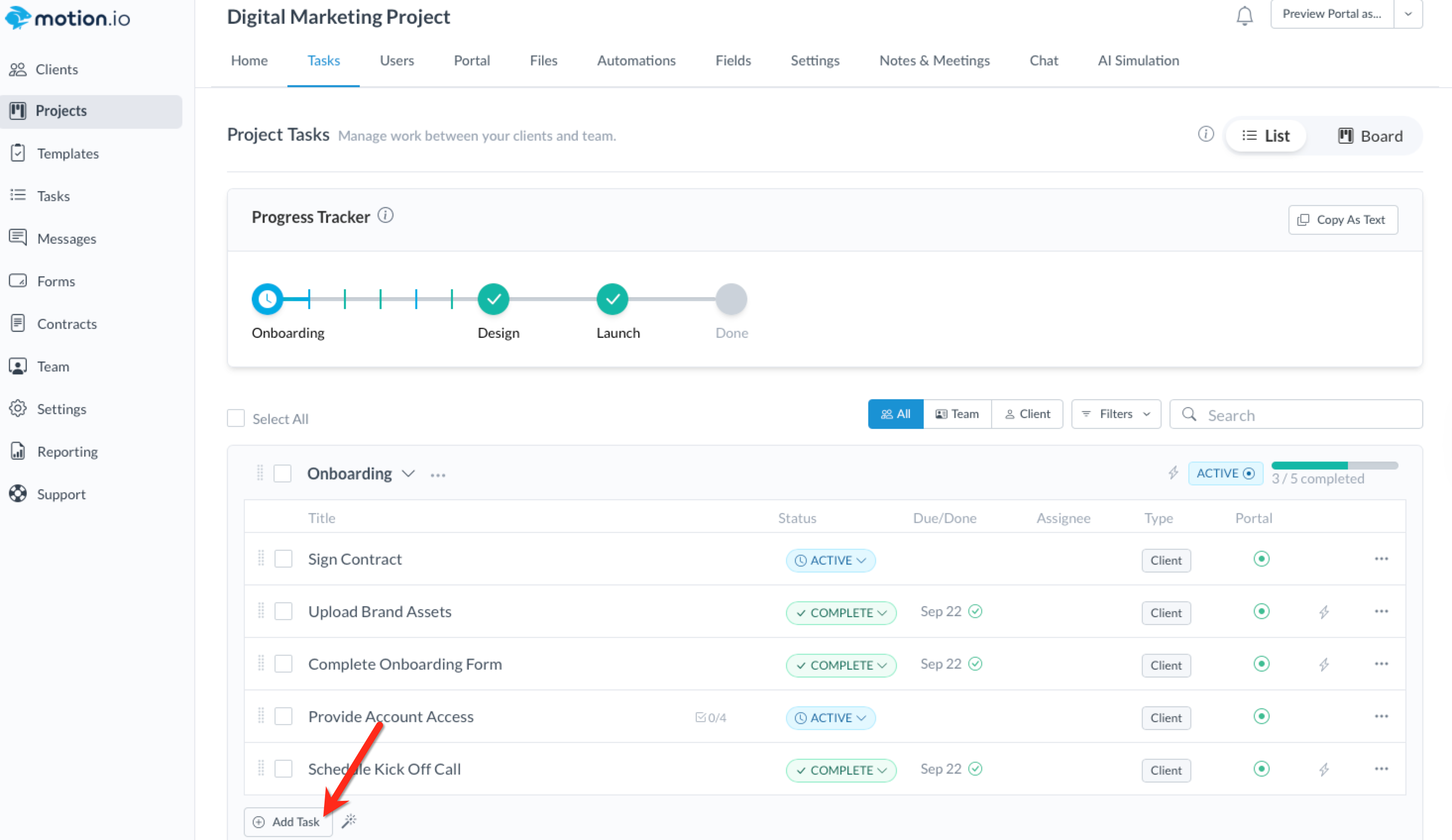Click the Copy As Text button
This screenshot has height=840, width=1452.
1342,220
